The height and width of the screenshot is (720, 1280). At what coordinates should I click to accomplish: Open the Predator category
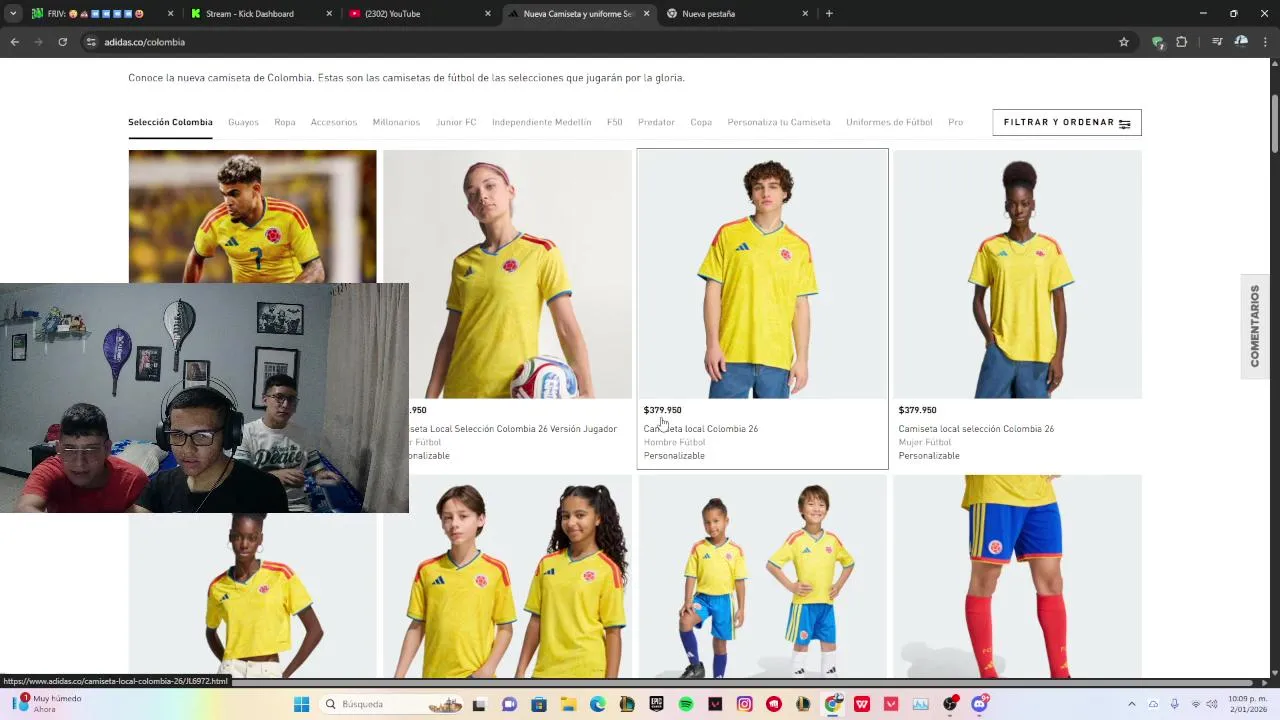coord(656,122)
